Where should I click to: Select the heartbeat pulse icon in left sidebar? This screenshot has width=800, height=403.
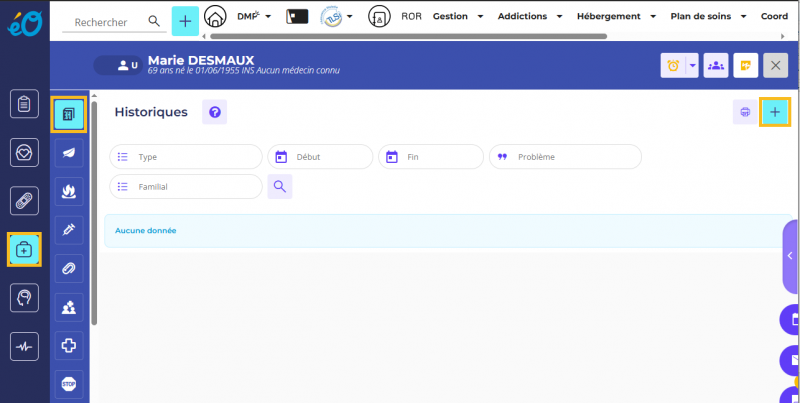pyautogui.click(x=24, y=346)
